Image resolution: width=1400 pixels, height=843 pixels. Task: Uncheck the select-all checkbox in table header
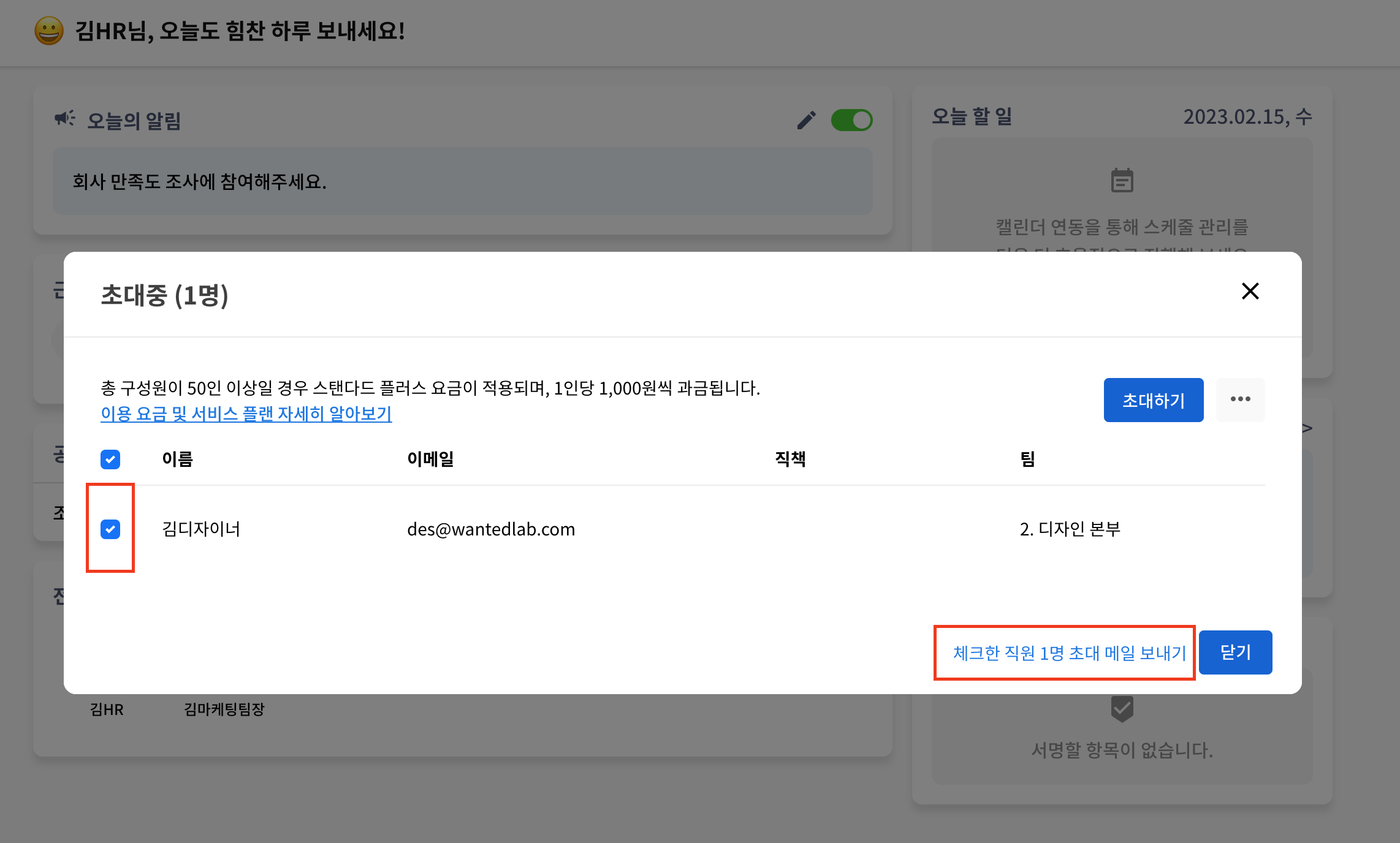point(110,459)
